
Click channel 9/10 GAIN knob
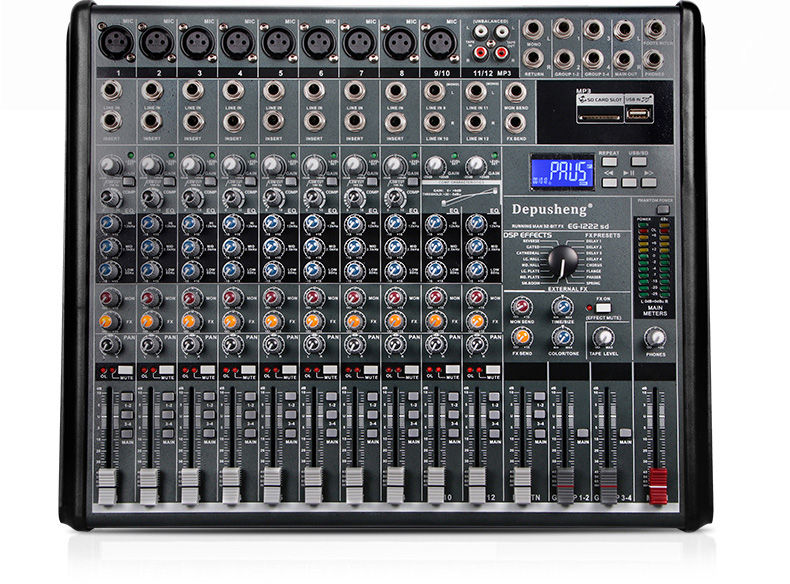tap(434, 166)
